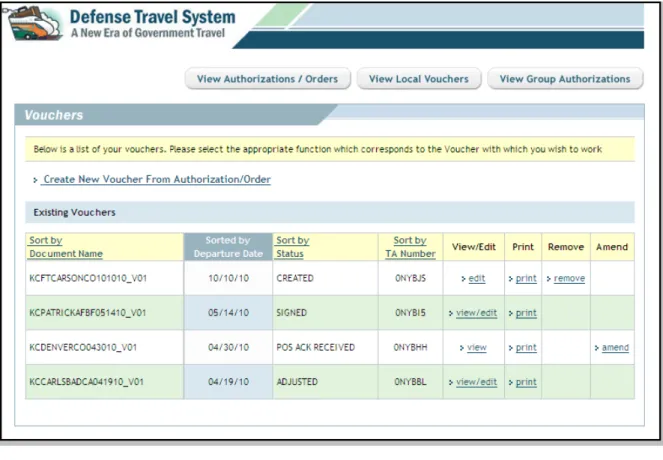This screenshot has width=663, height=460.
Task: Click the View/Edit column header
Action: click(474, 247)
